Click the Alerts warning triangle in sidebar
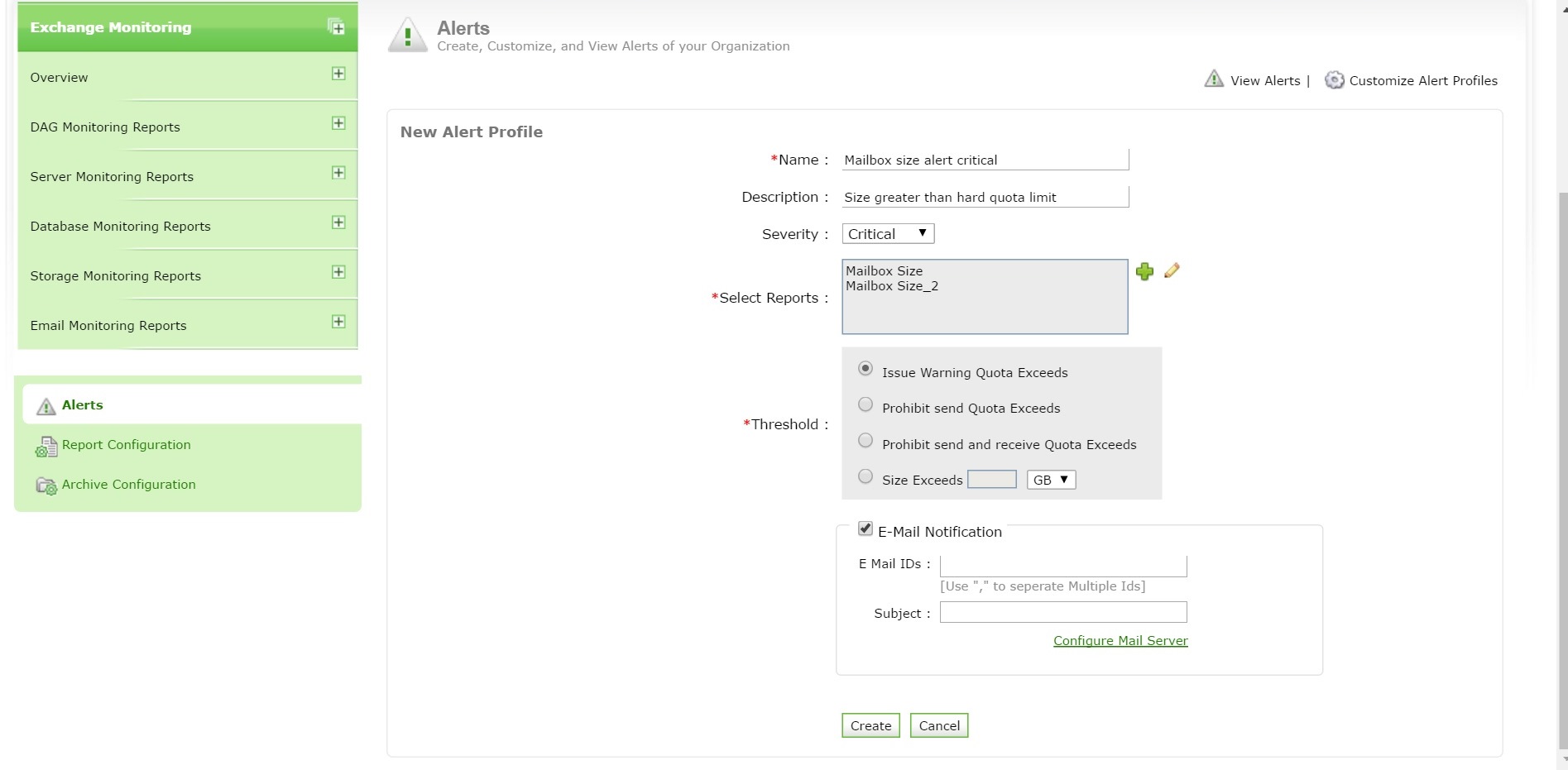 pos(46,406)
